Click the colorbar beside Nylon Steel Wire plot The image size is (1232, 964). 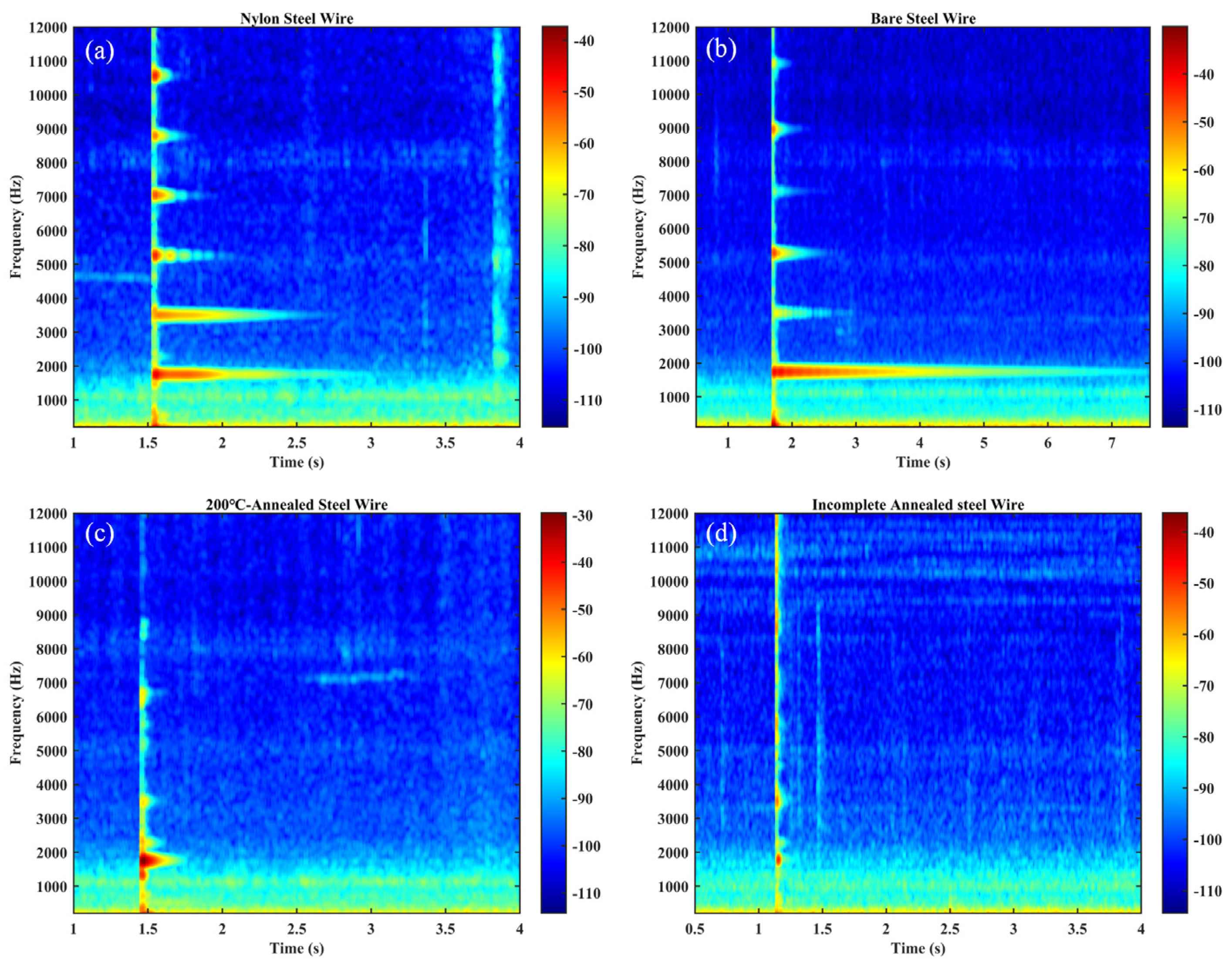(554, 227)
